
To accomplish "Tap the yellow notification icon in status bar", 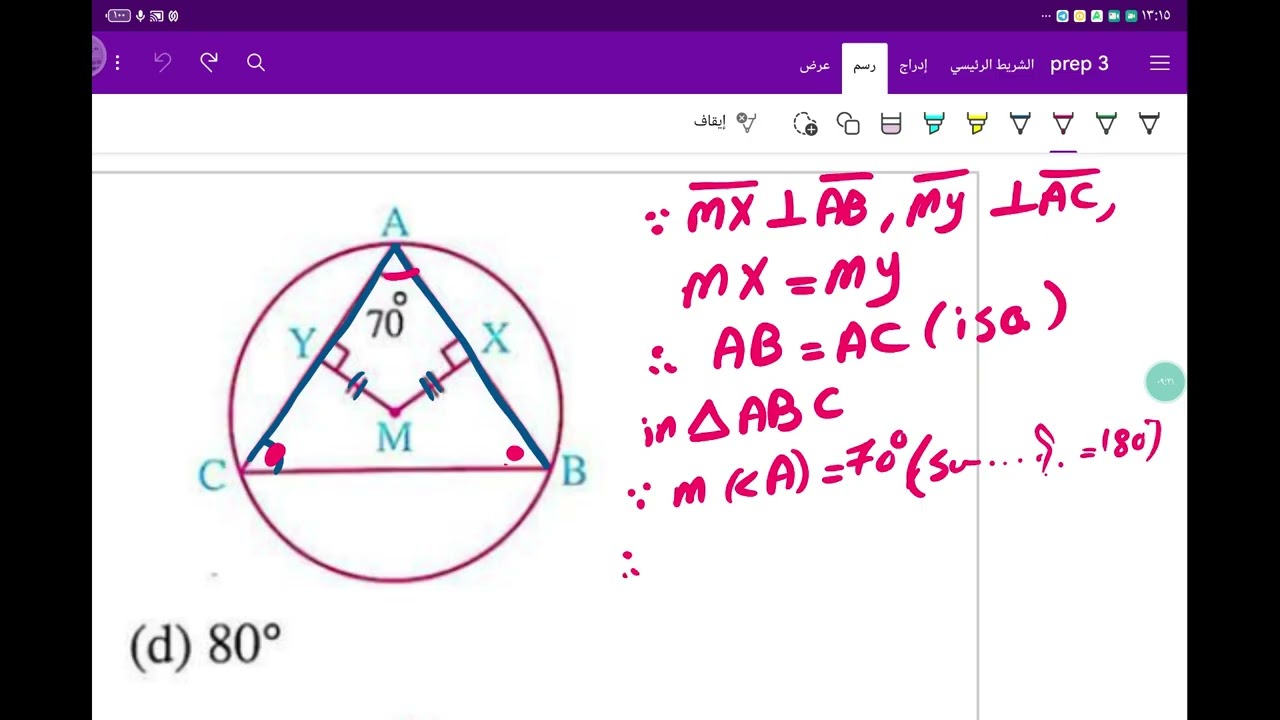I will 1079,16.
